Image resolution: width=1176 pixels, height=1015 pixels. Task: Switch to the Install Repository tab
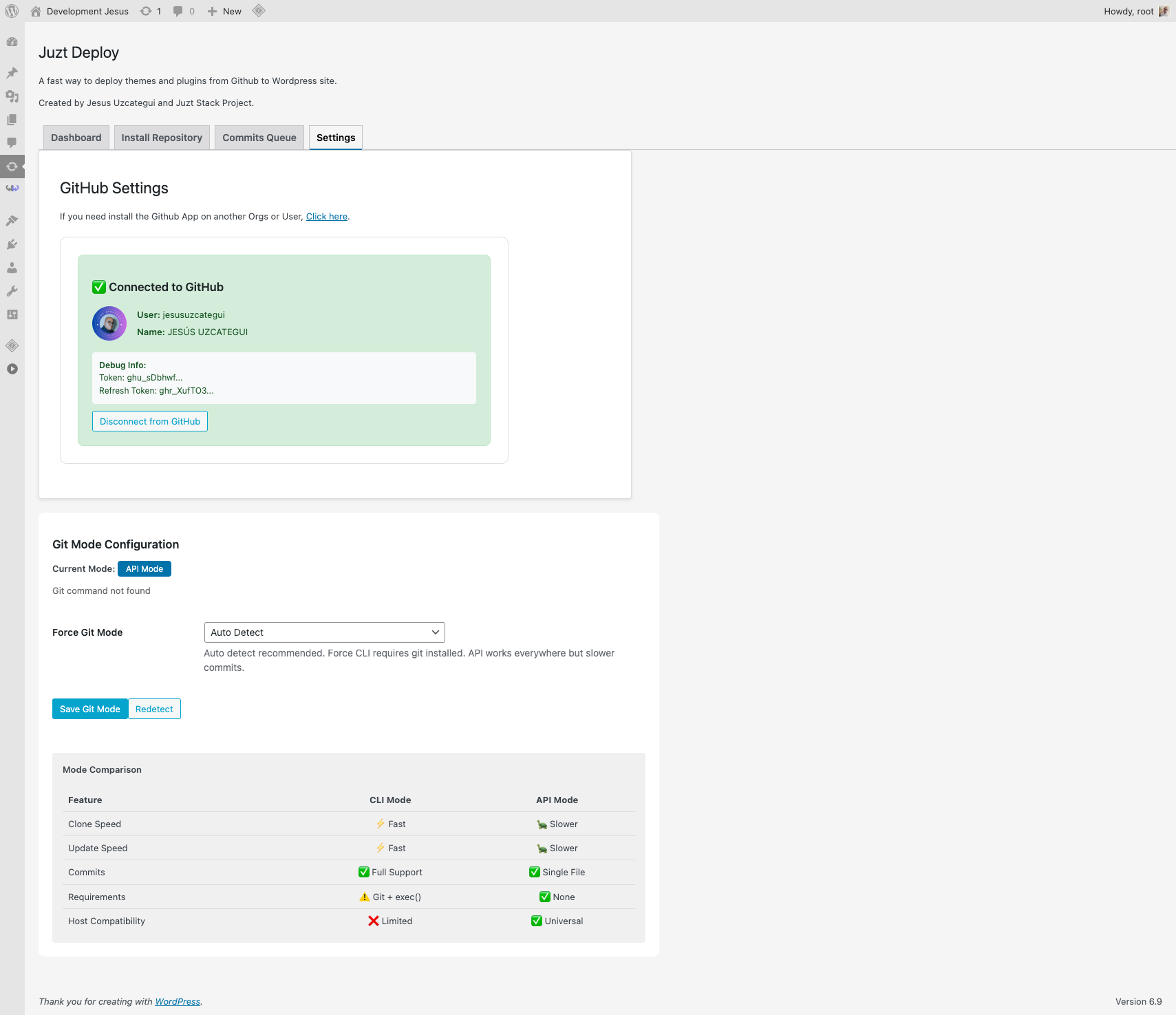[162, 138]
